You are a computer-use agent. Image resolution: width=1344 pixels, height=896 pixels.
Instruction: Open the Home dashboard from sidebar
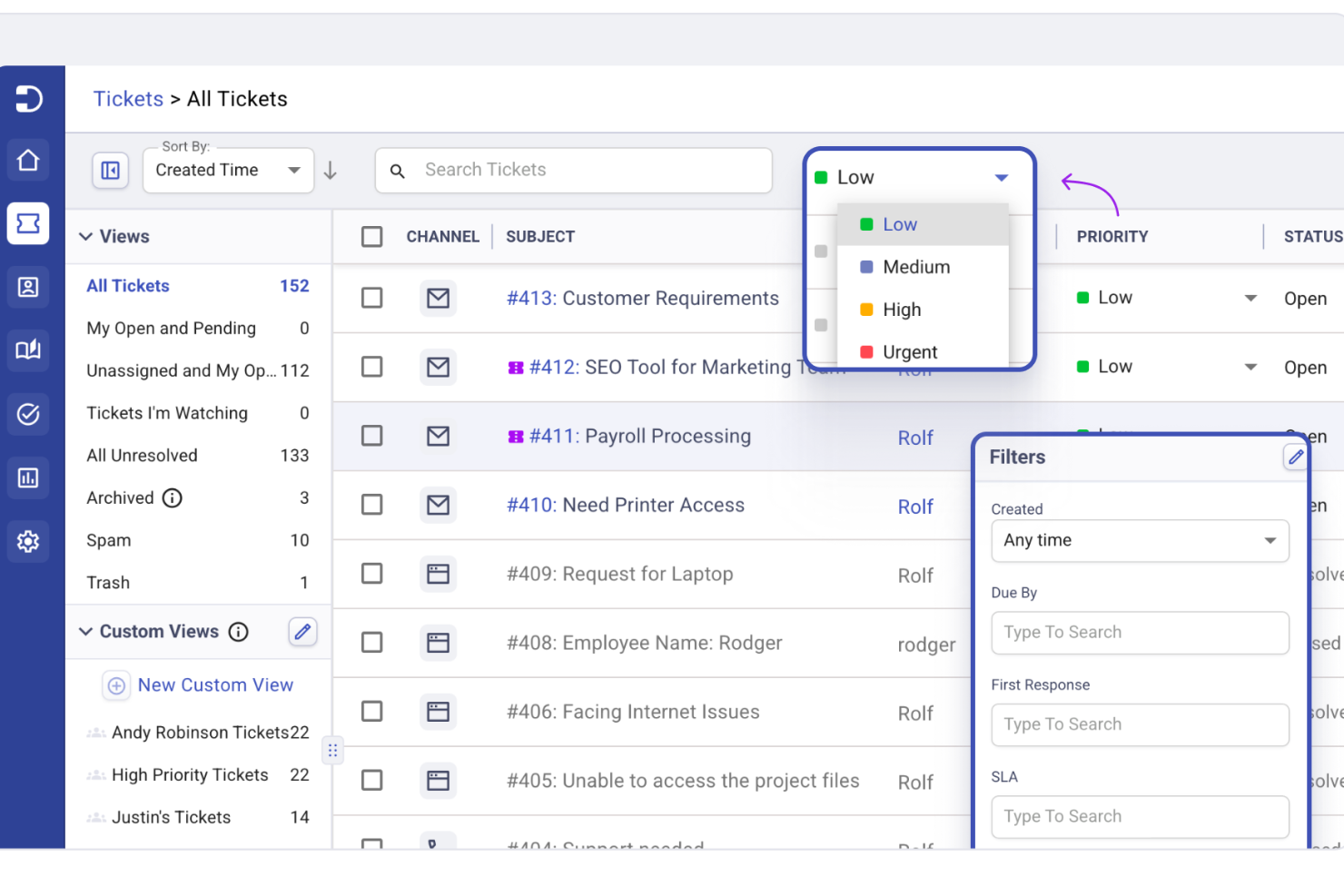click(28, 159)
